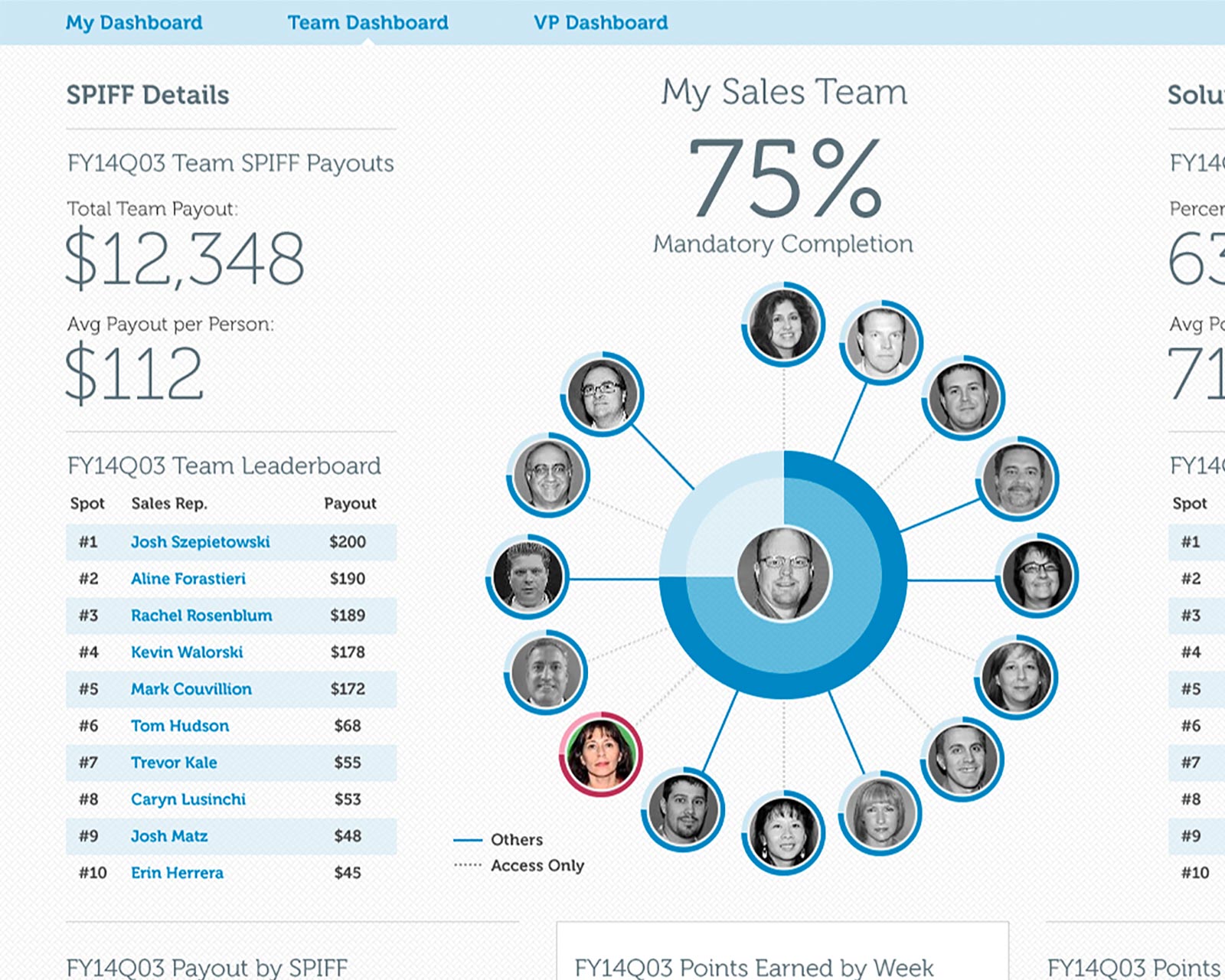Click the Caryn Lusinchi name
The width and height of the screenshot is (1225, 980).
188,799
